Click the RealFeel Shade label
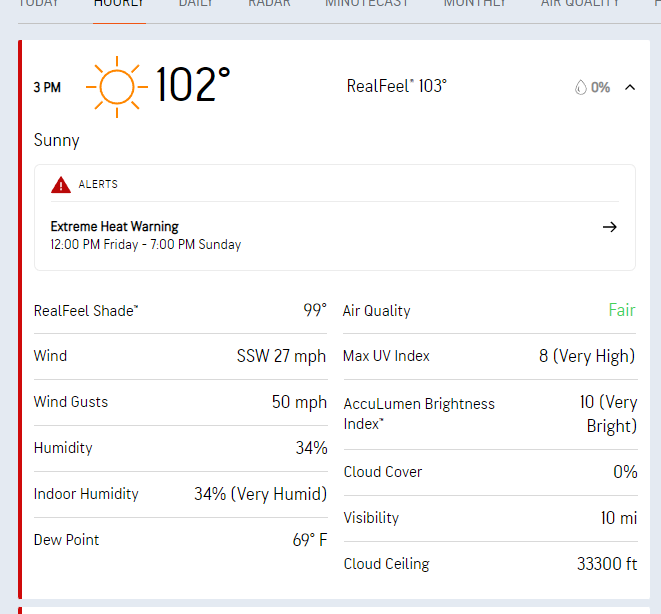Screen dimensions: 661x614 point(86,311)
